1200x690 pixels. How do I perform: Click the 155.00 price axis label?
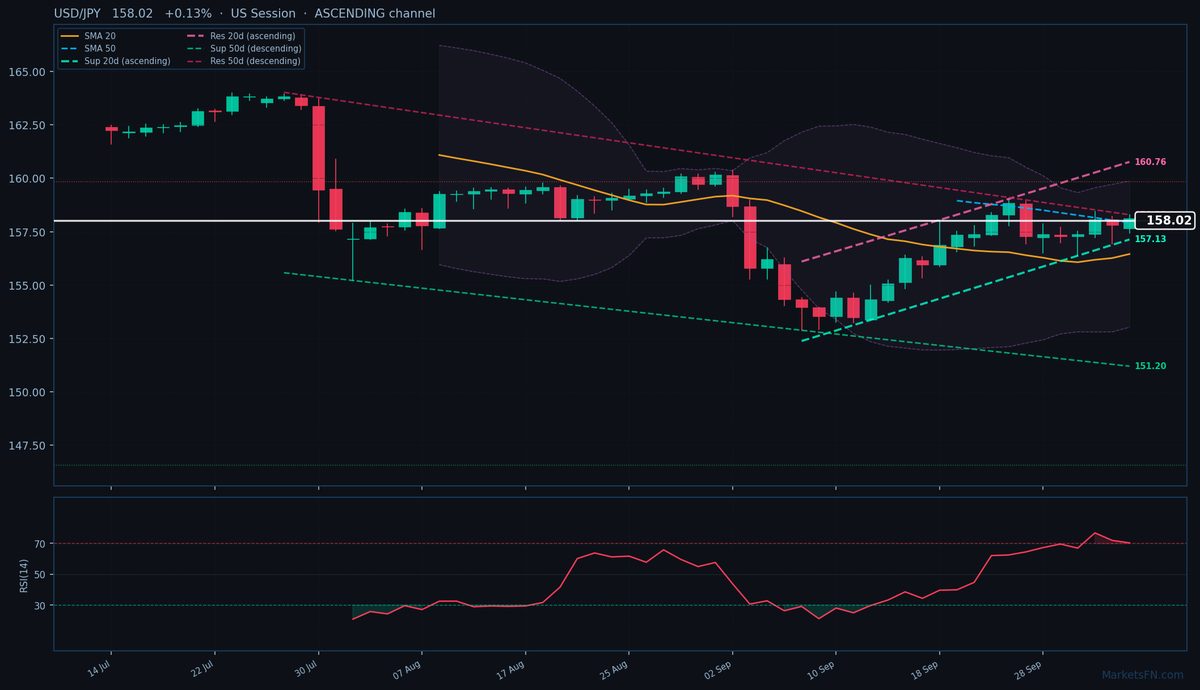[x=27, y=285]
